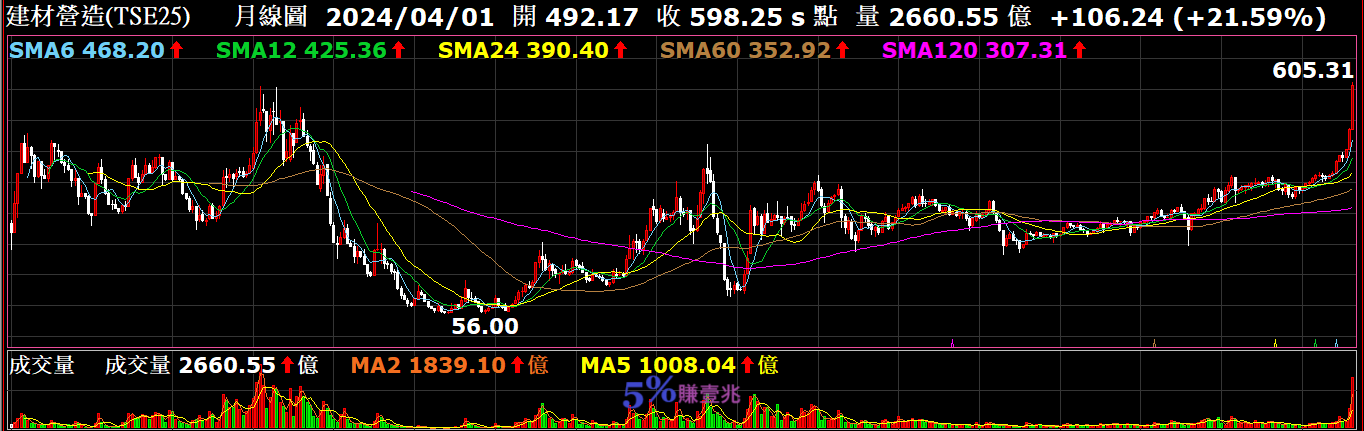Image resolution: width=1364 pixels, height=431 pixels.
Task: Click the red up arrow beside SMA120
Action: tap(1079, 50)
